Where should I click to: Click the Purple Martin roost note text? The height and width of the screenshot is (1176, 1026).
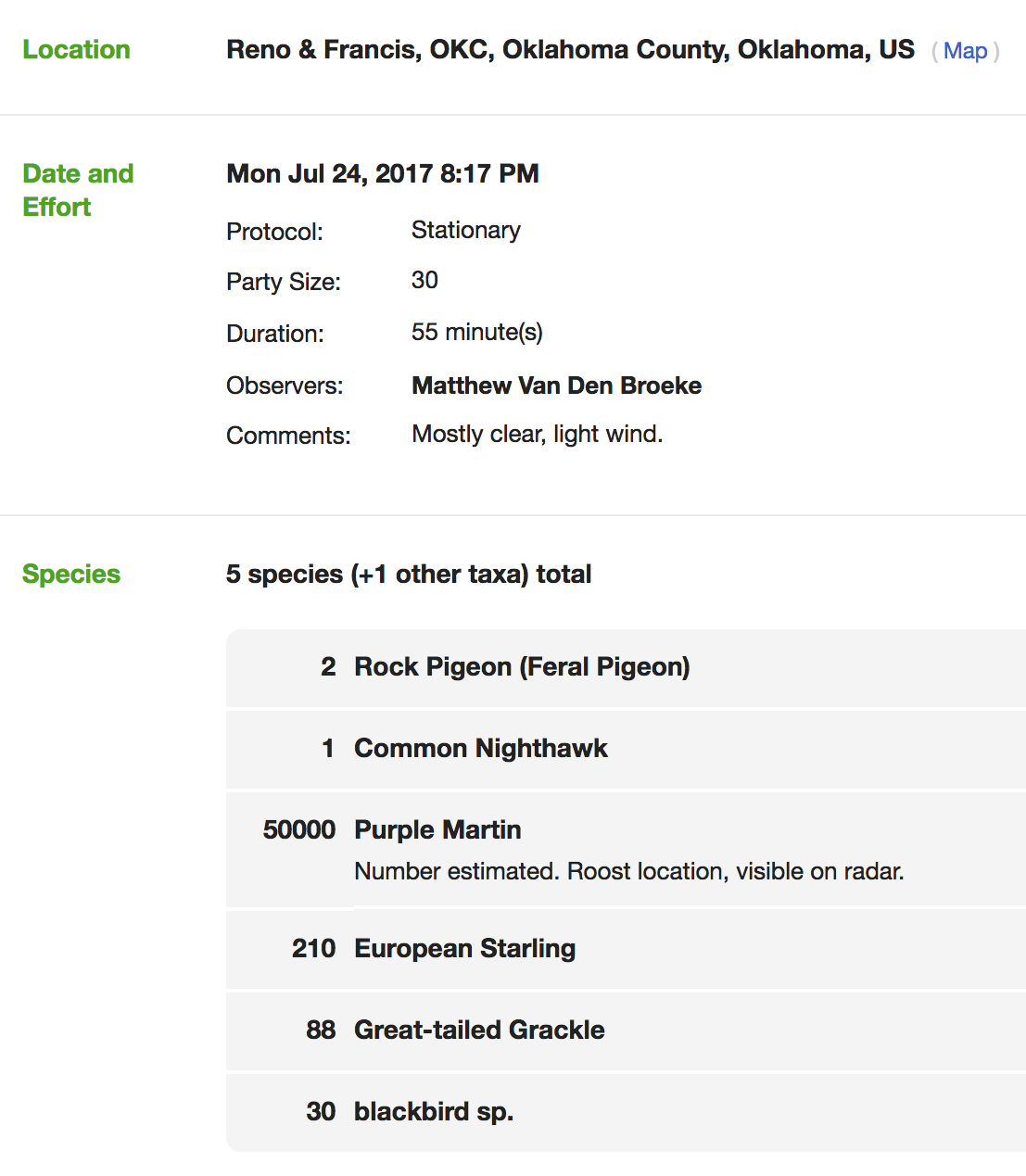[629, 871]
